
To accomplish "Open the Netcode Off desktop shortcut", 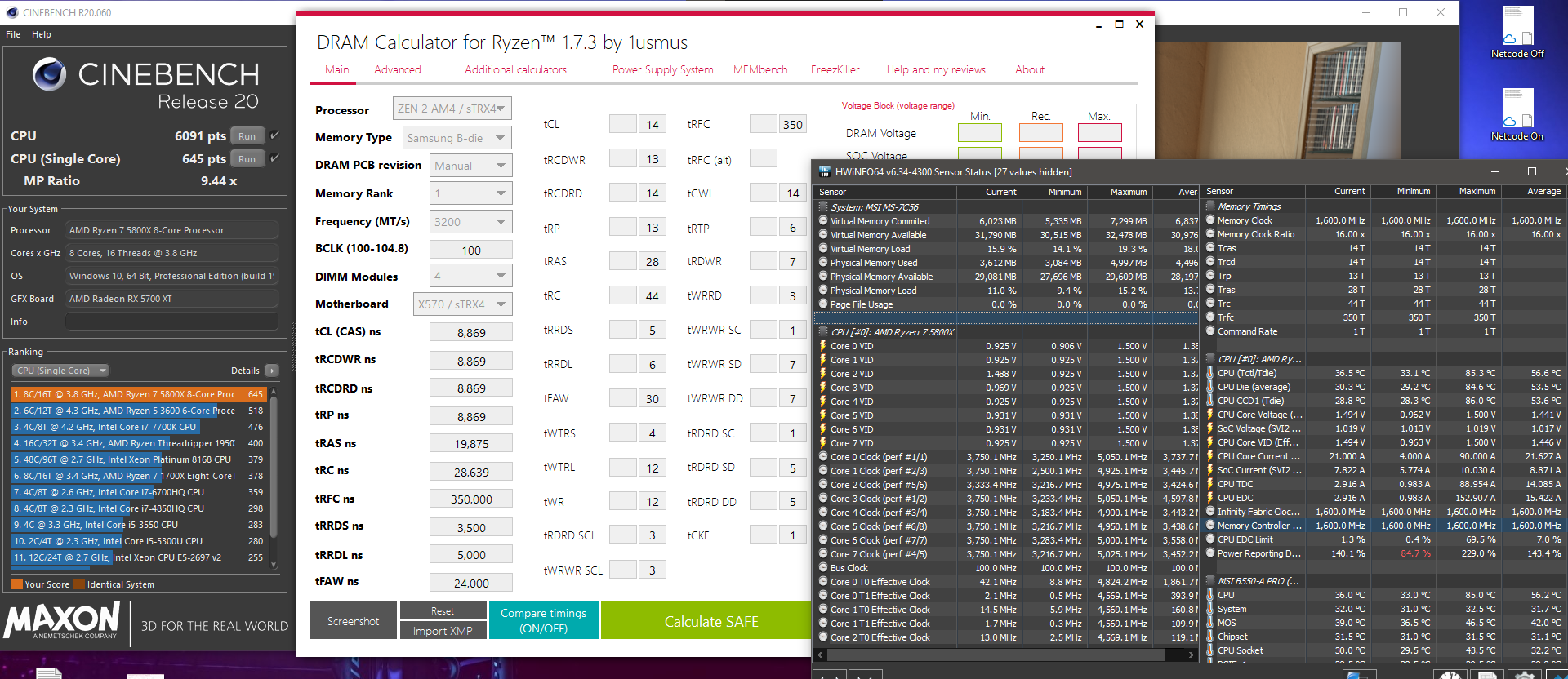I will tap(1517, 33).
